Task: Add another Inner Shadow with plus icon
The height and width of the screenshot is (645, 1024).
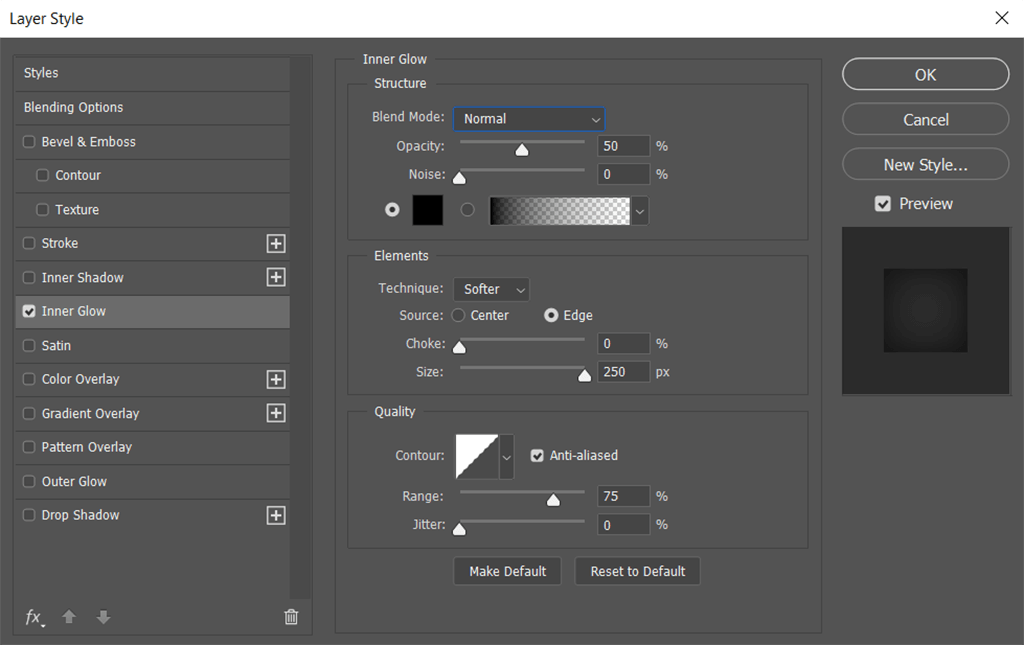Action: [x=276, y=277]
